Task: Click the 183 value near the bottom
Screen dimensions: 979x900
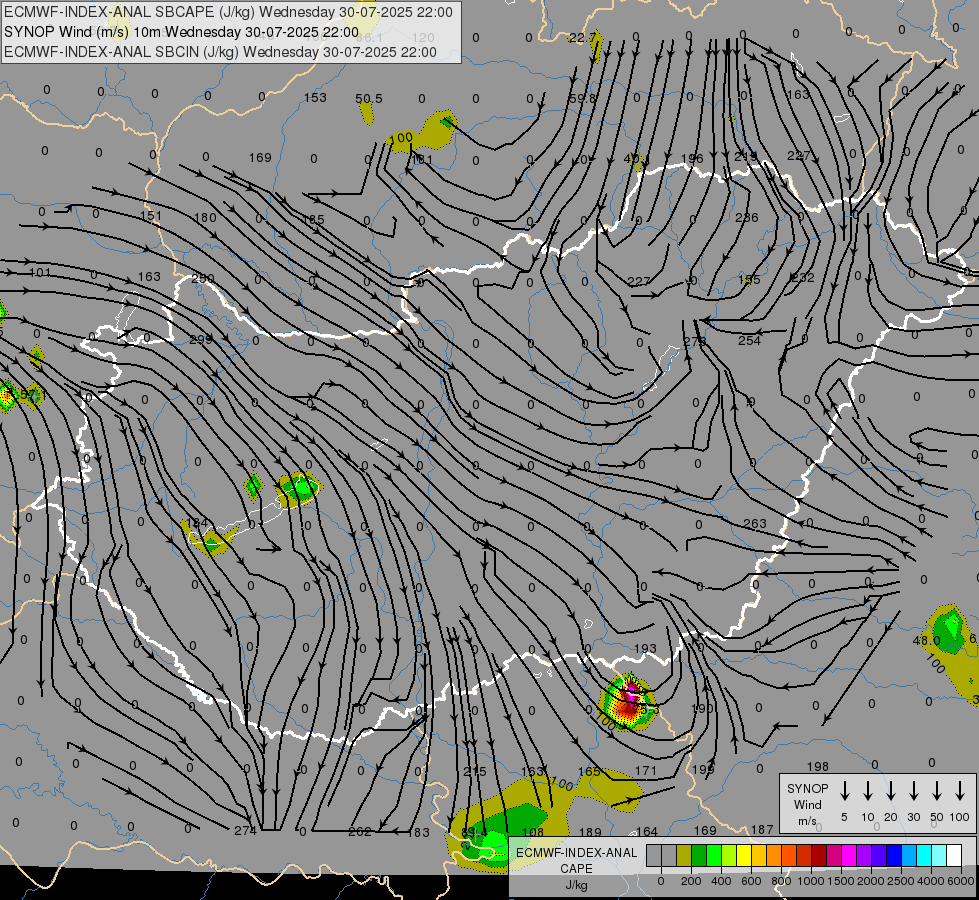Action: 418,832
